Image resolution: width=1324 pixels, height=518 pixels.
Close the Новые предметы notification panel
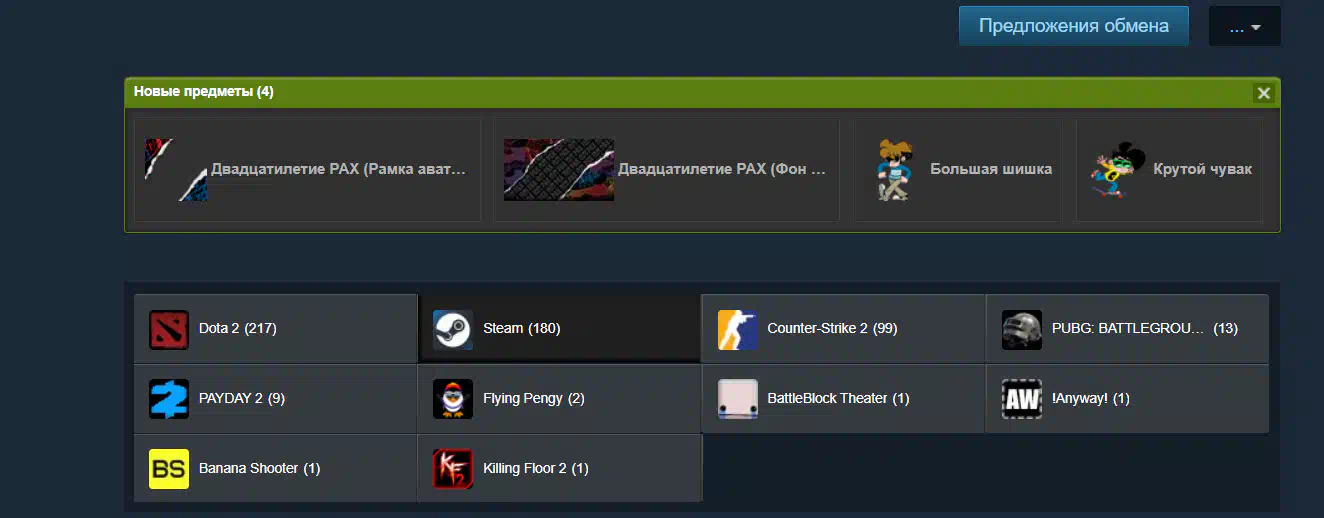pyautogui.click(x=1264, y=93)
